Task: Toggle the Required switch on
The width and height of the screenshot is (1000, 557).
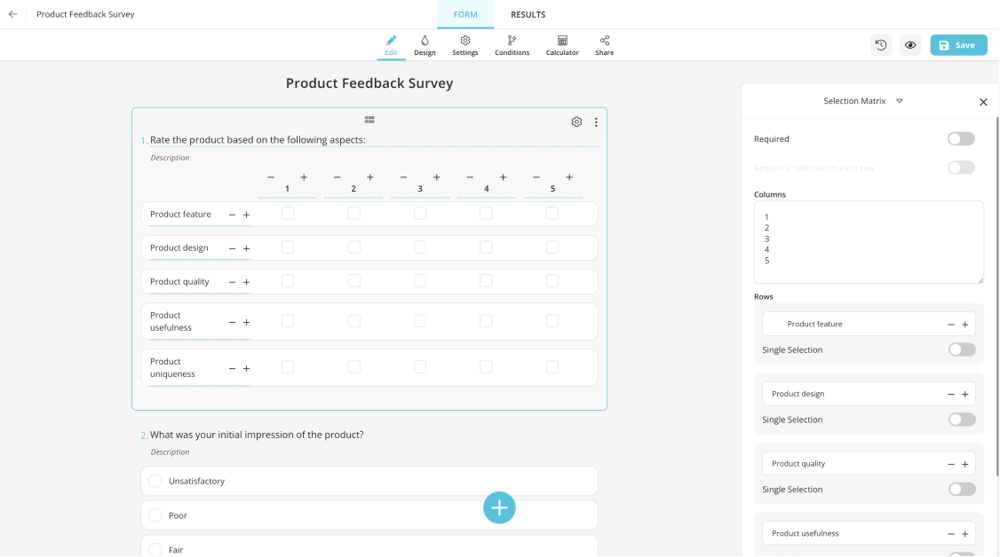Action: (x=960, y=139)
